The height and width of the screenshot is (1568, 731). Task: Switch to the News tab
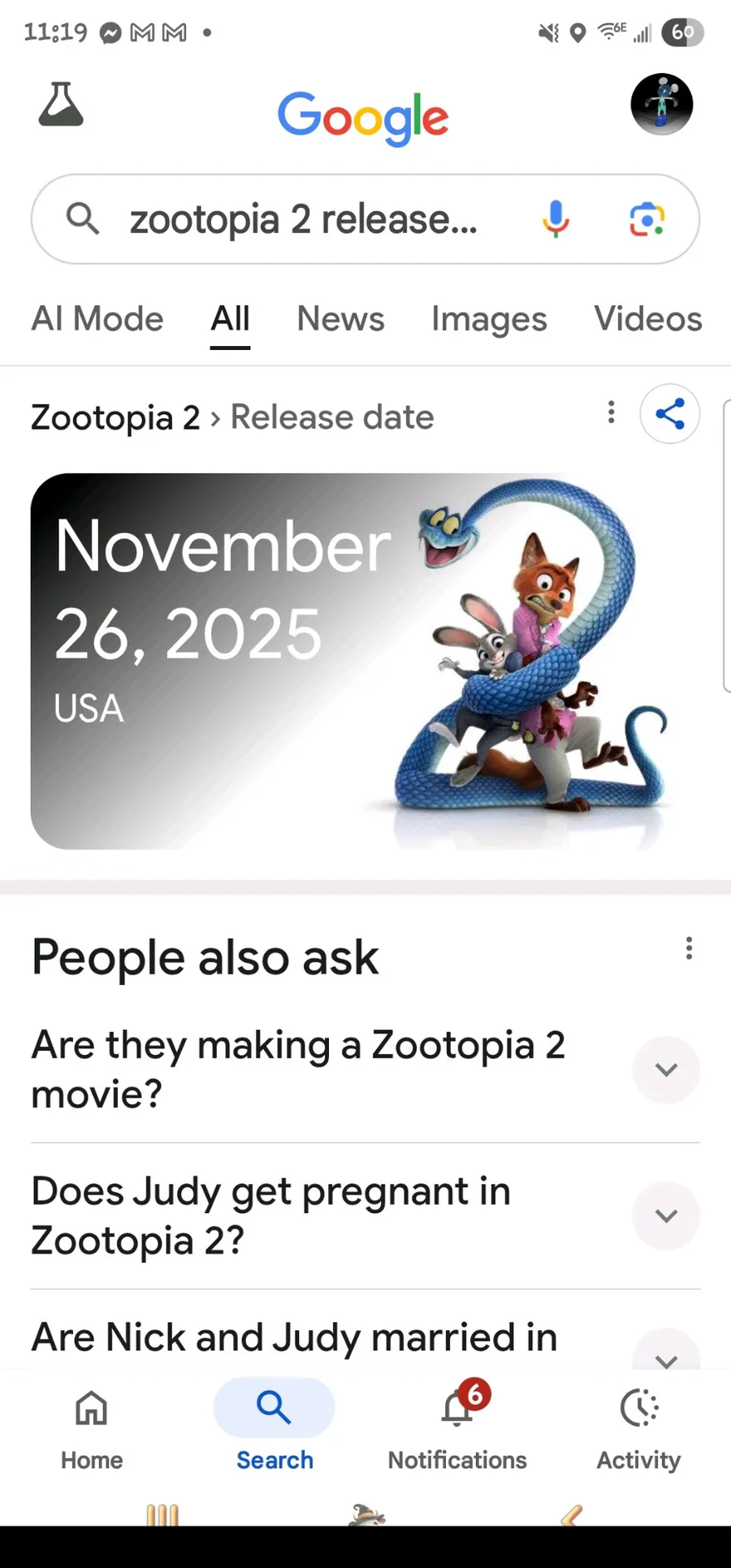[341, 319]
